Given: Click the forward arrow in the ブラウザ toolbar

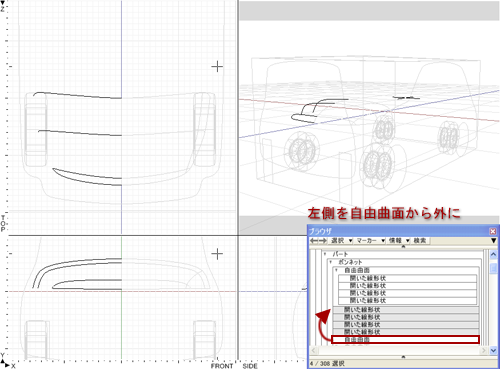Looking at the screenshot, I should [x=323, y=240].
